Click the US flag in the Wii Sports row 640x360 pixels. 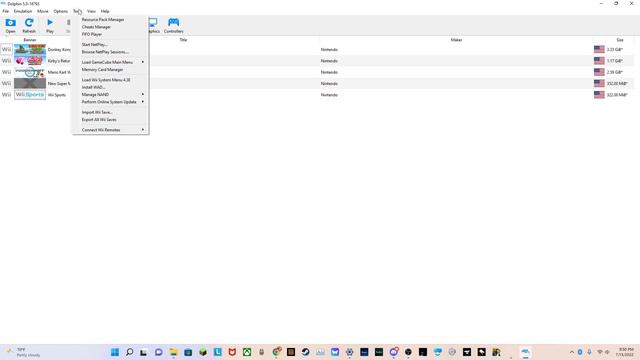599,95
